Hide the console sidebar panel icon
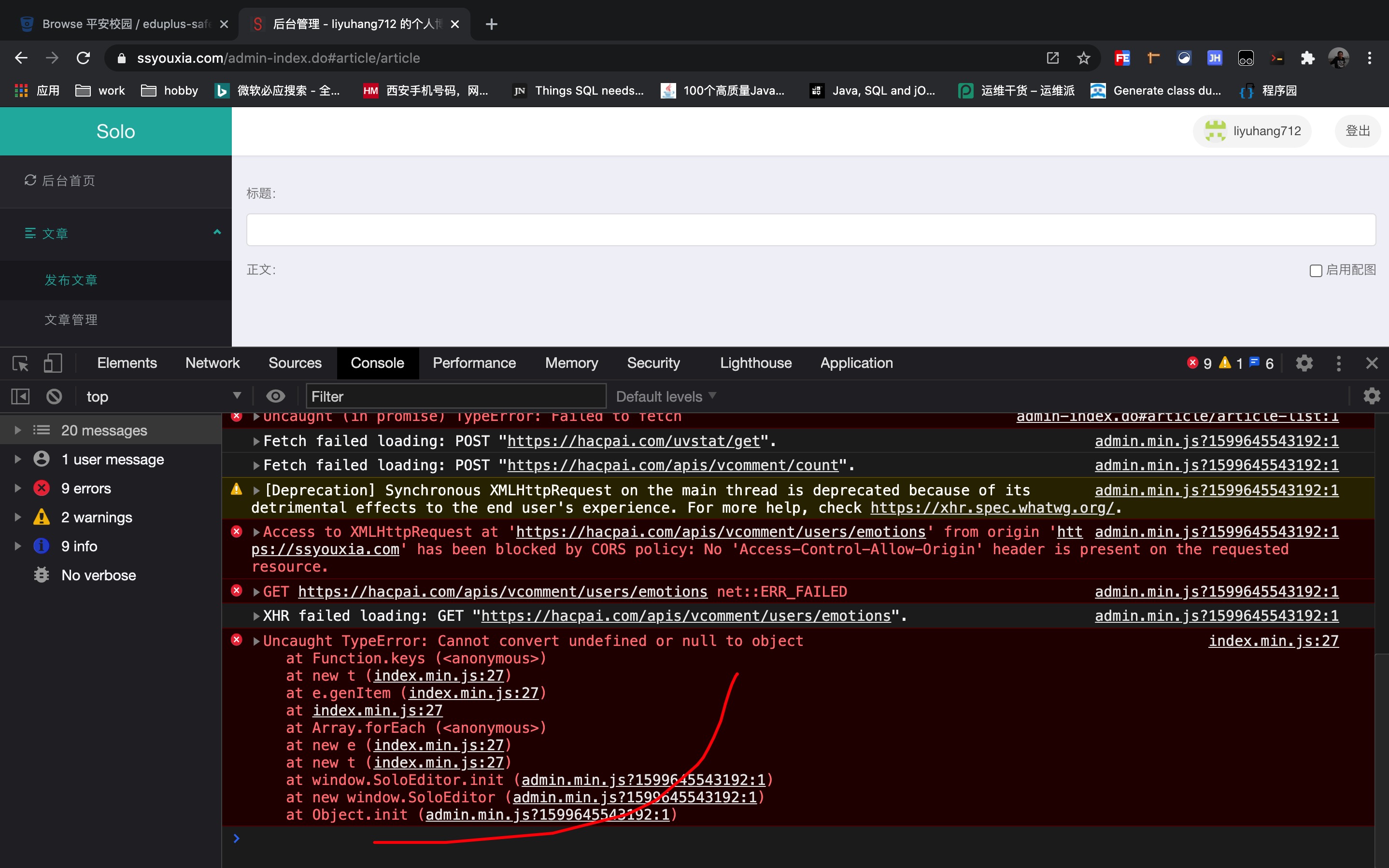This screenshot has width=1389, height=868. pyautogui.click(x=20, y=397)
